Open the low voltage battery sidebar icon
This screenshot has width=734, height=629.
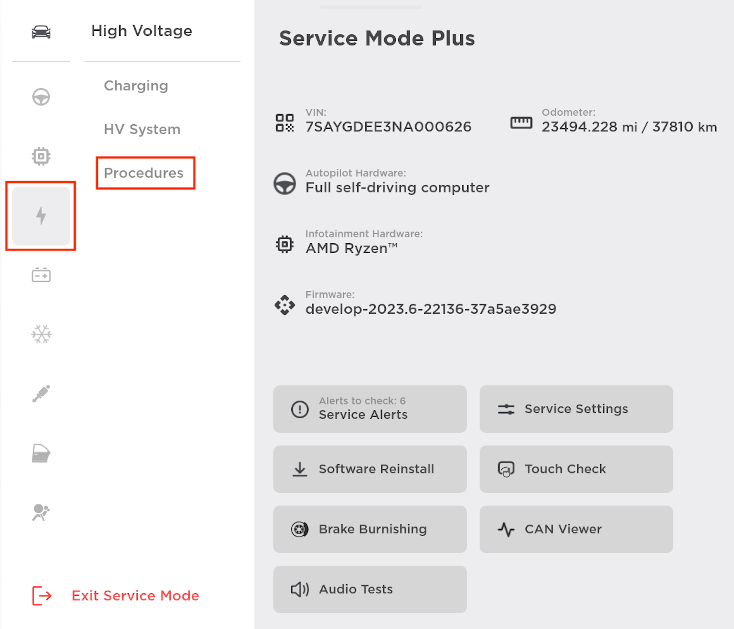pos(41,275)
